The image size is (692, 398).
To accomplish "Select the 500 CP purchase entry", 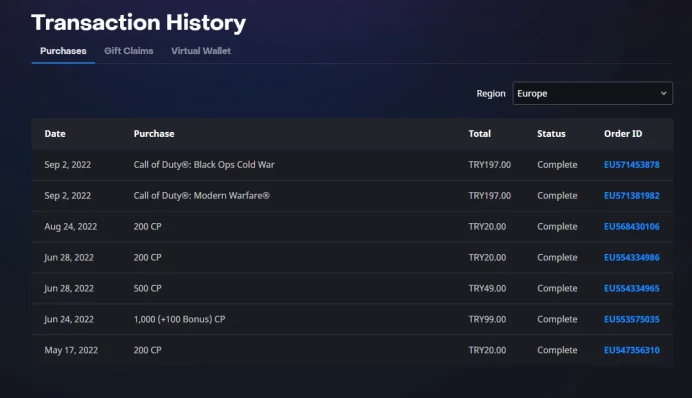I will tap(147, 288).
